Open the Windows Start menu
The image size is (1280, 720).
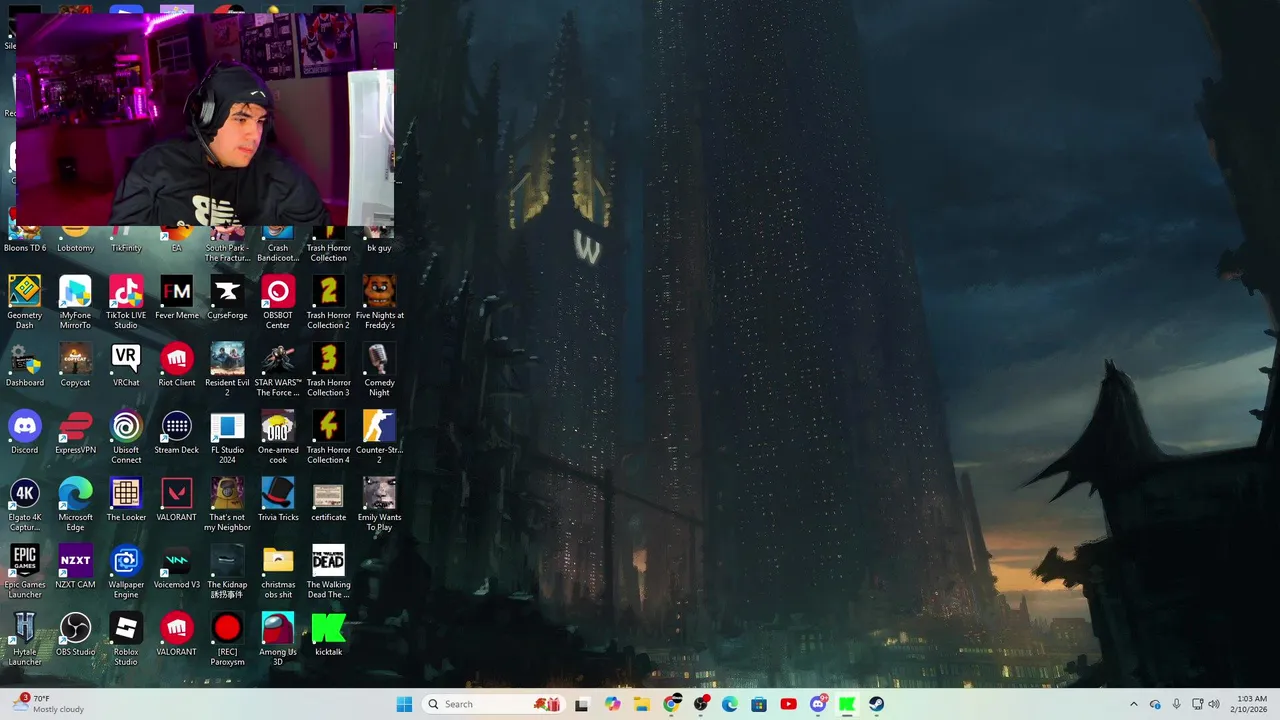(404, 704)
